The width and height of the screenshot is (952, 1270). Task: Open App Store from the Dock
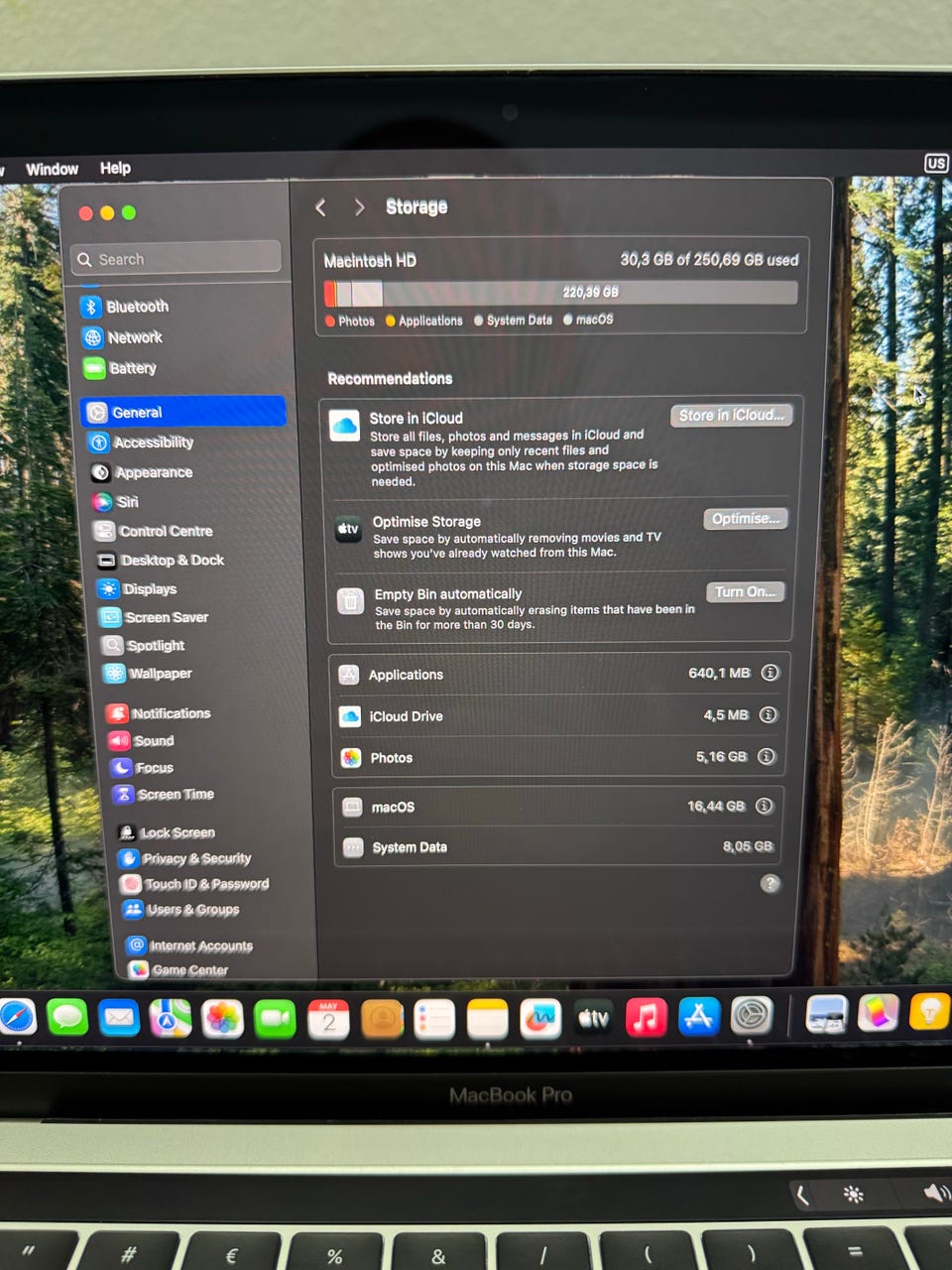click(699, 1017)
